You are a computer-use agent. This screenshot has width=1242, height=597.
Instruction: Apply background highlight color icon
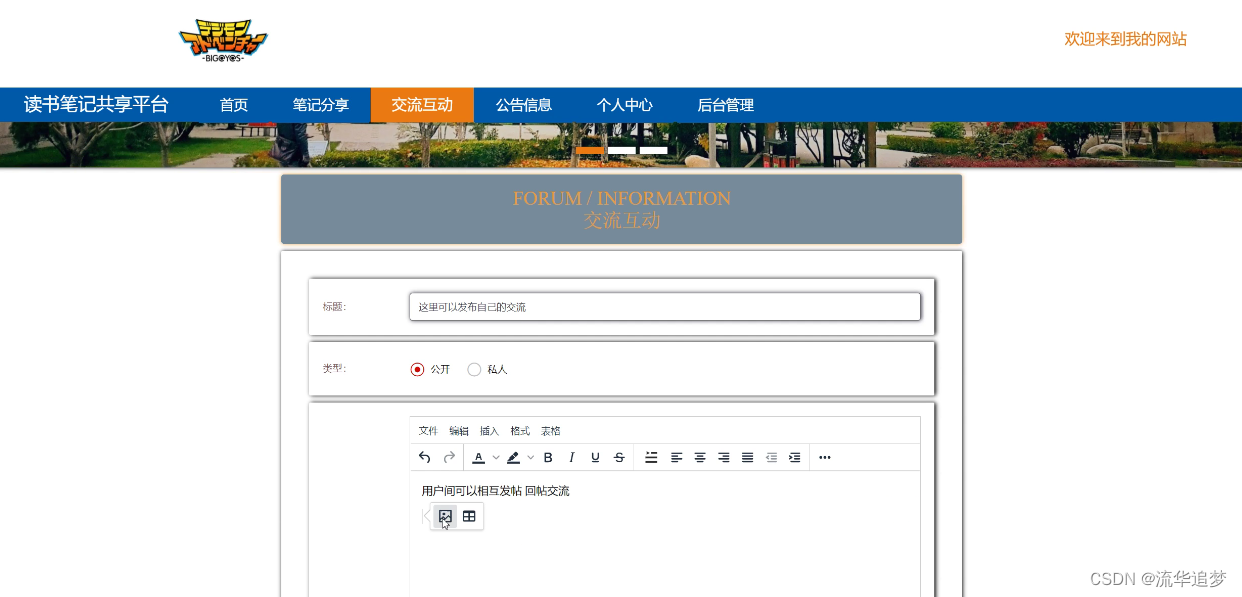513,458
